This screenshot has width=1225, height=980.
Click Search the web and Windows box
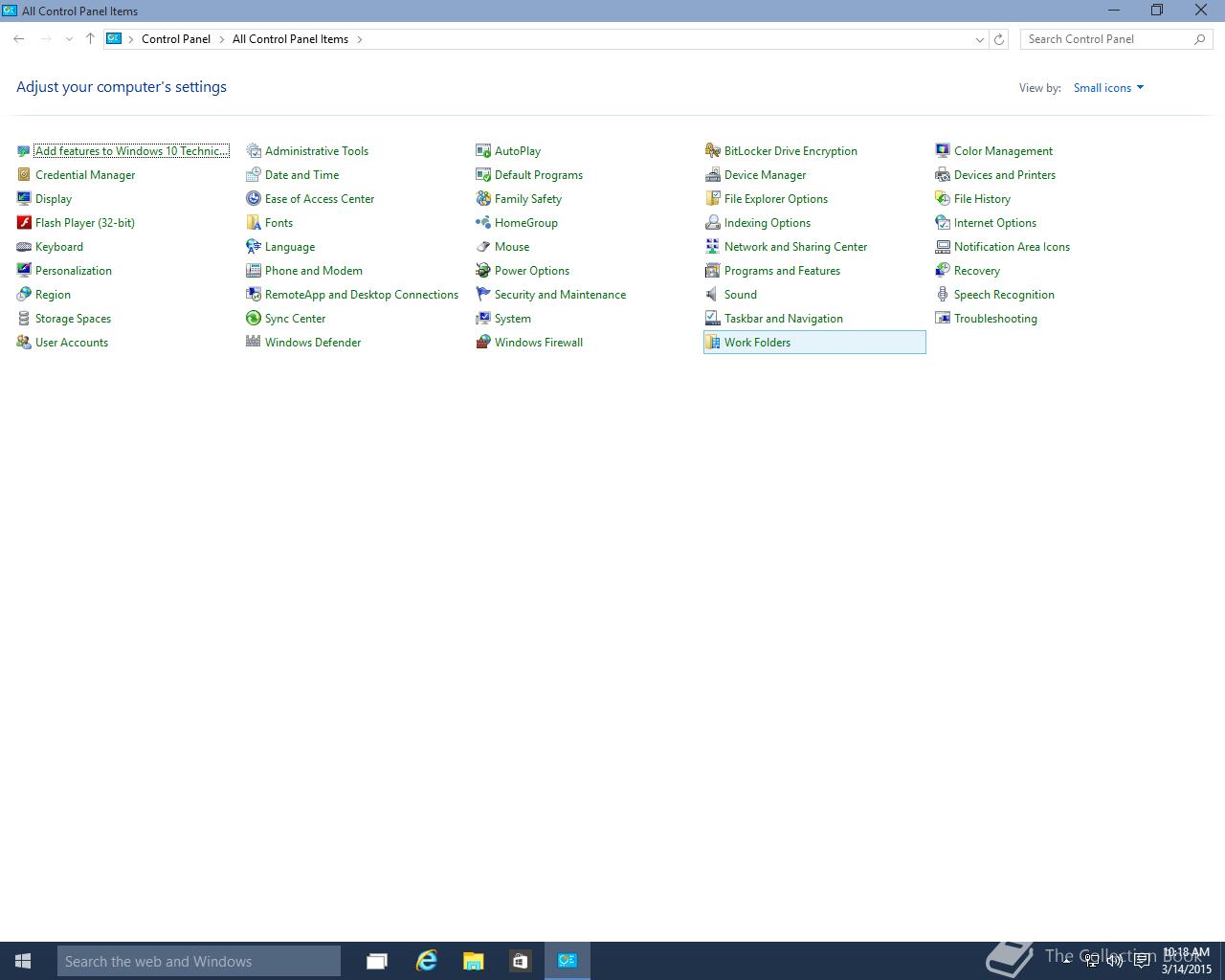click(199, 961)
